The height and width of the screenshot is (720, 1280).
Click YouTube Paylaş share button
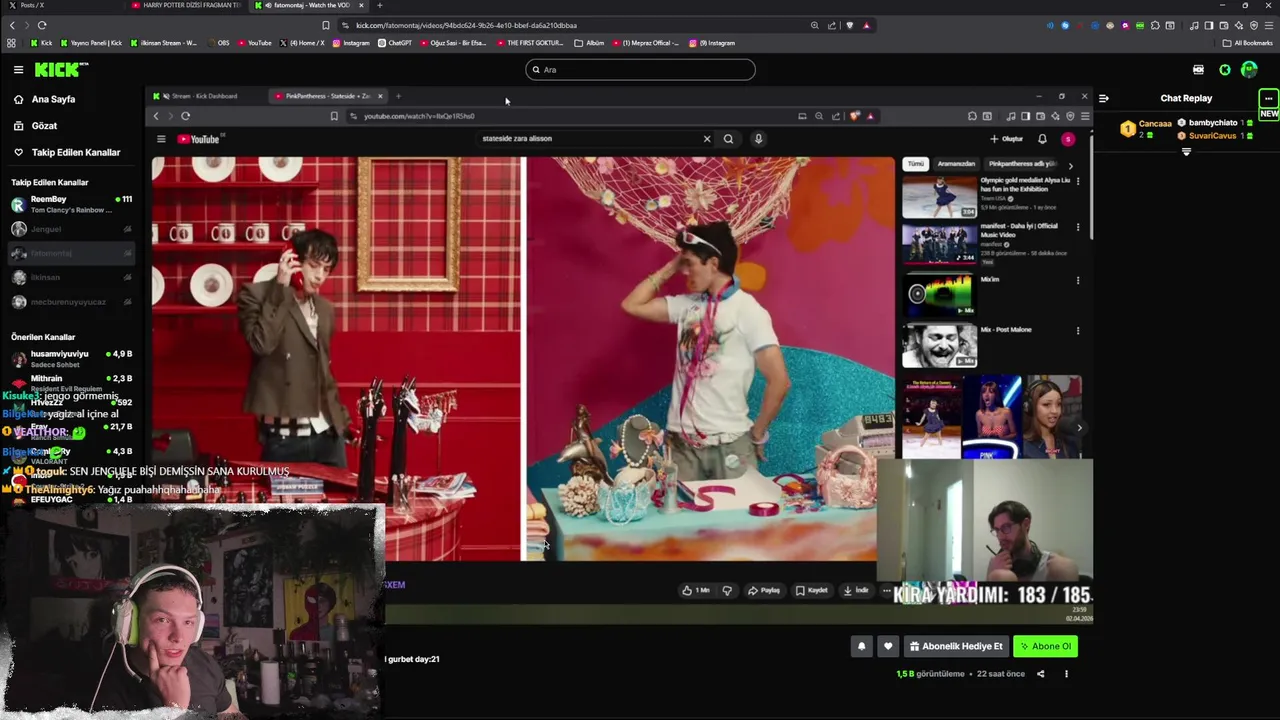point(764,591)
